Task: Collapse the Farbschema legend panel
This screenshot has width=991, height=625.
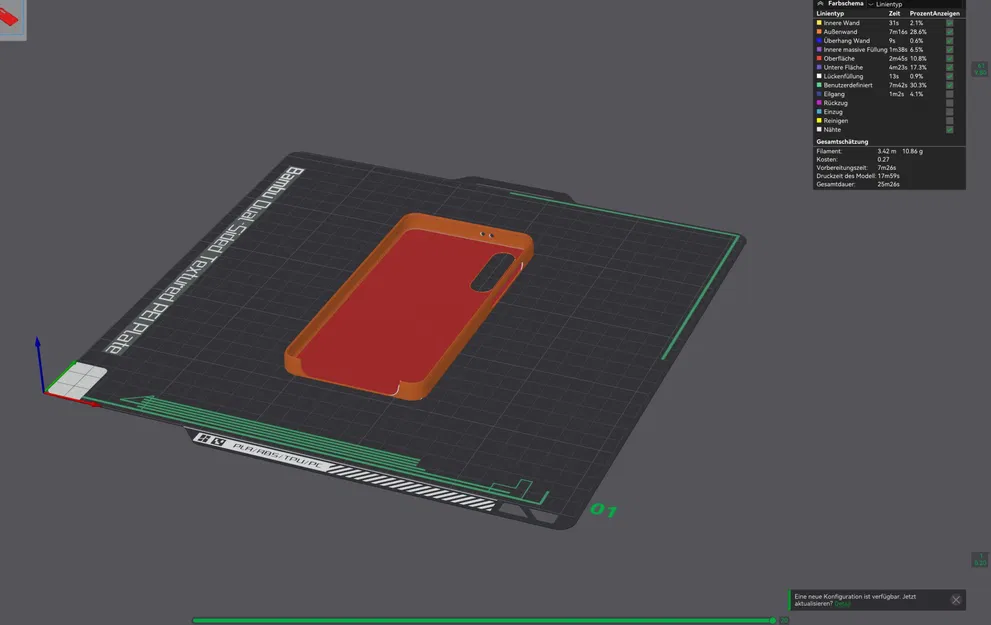Action: (820, 3)
